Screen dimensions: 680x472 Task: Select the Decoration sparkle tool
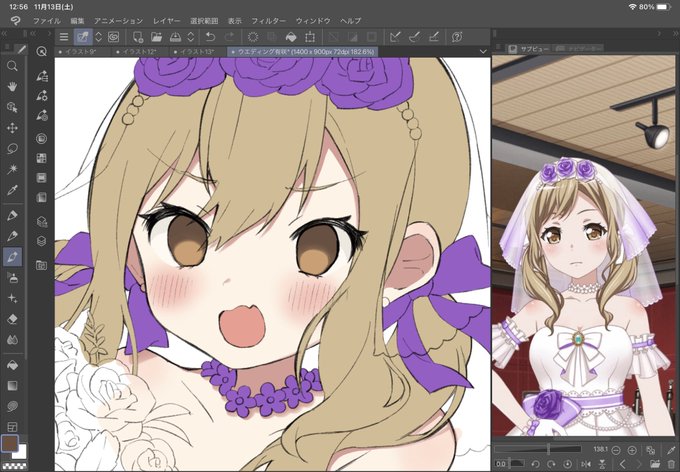coord(12,298)
